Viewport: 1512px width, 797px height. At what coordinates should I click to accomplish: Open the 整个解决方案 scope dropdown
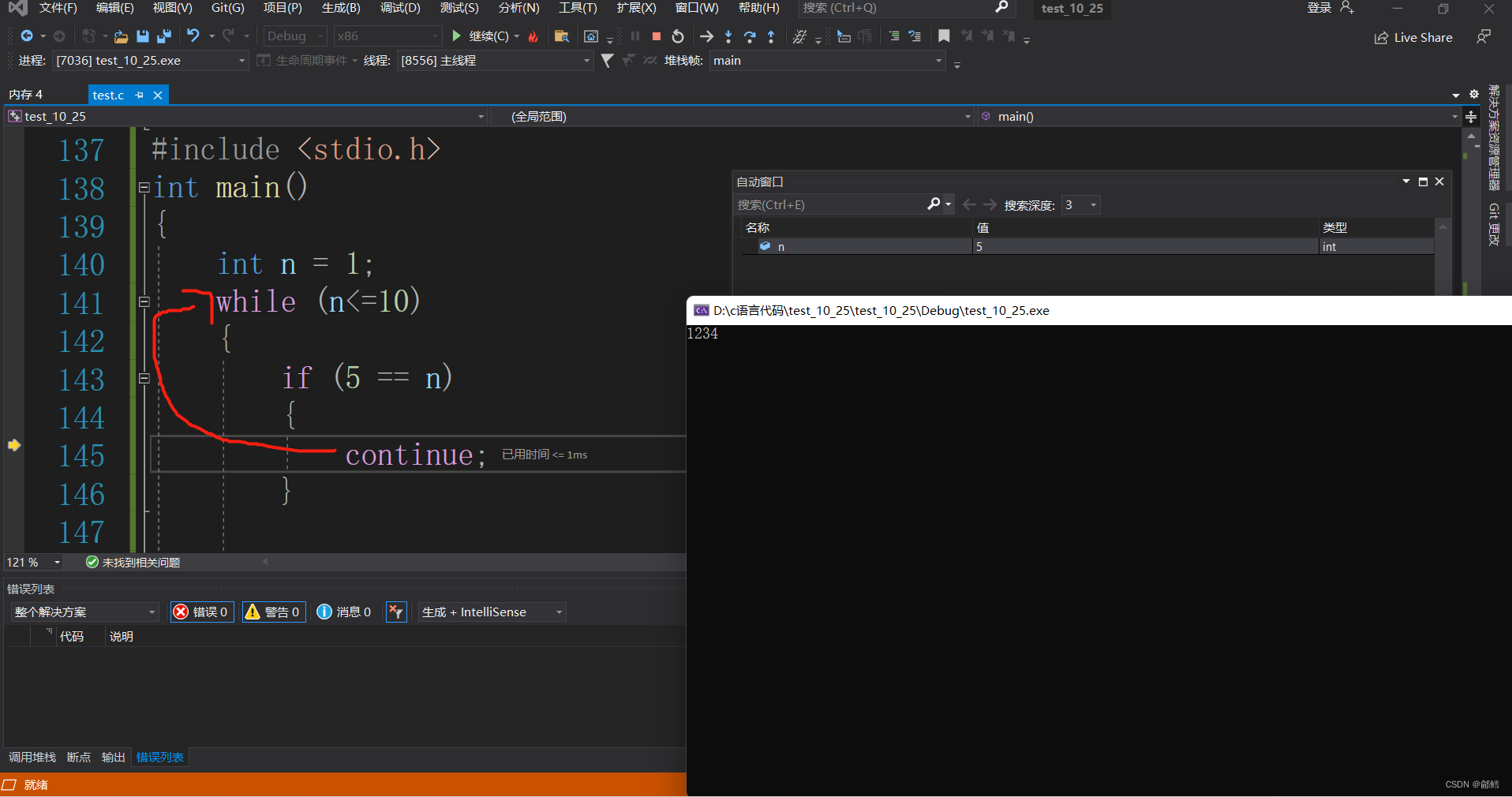click(x=84, y=612)
